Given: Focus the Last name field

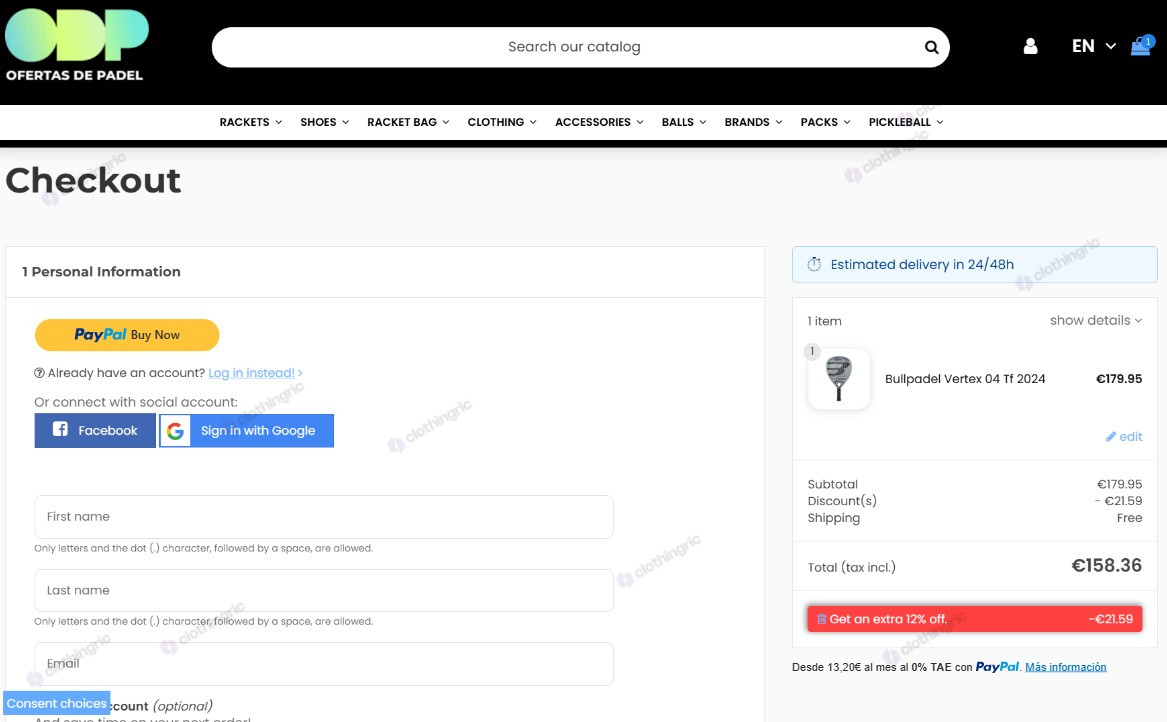Looking at the screenshot, I should [x=324, y=590].
